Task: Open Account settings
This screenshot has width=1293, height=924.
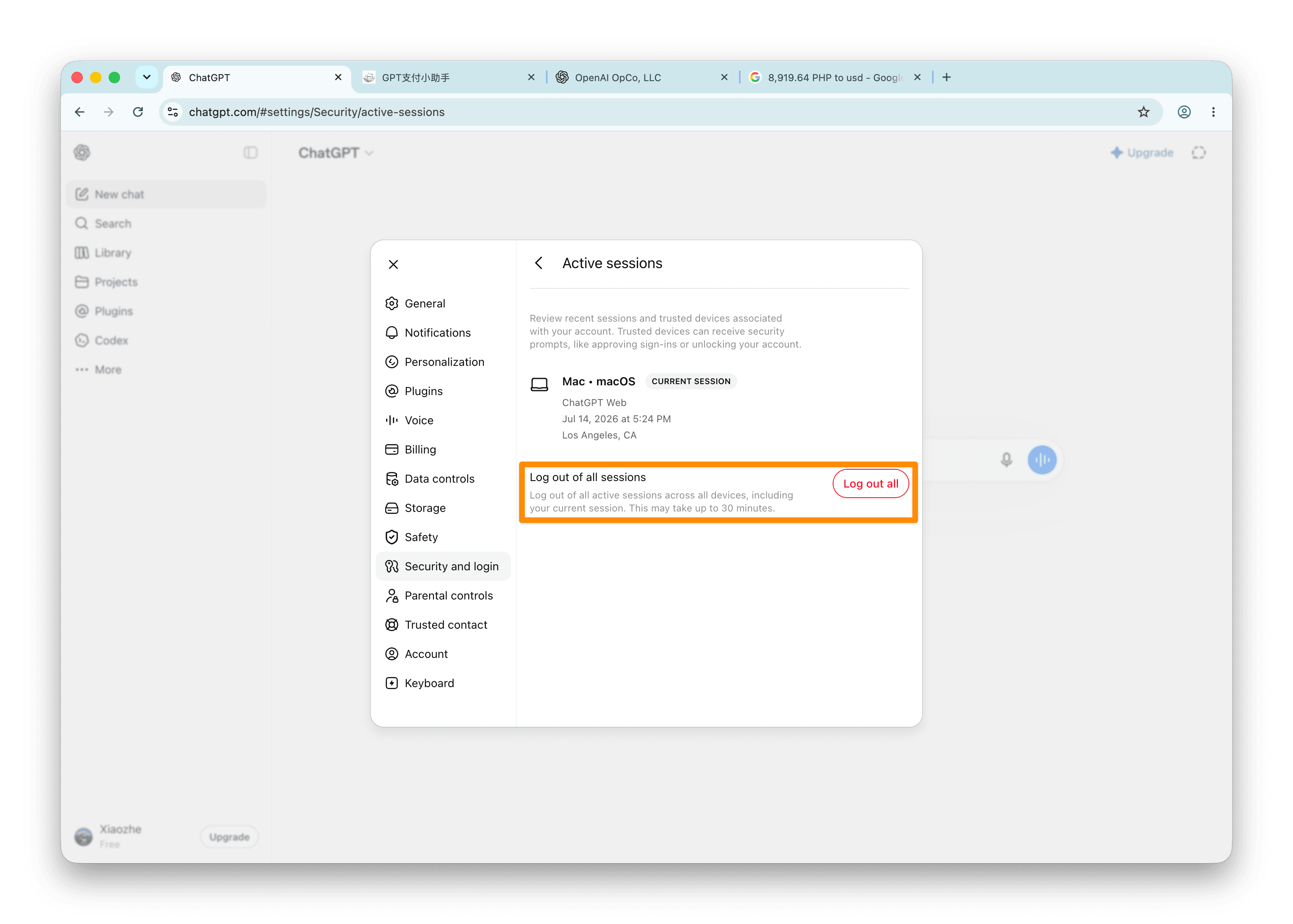Action: (x=443, y=654)
